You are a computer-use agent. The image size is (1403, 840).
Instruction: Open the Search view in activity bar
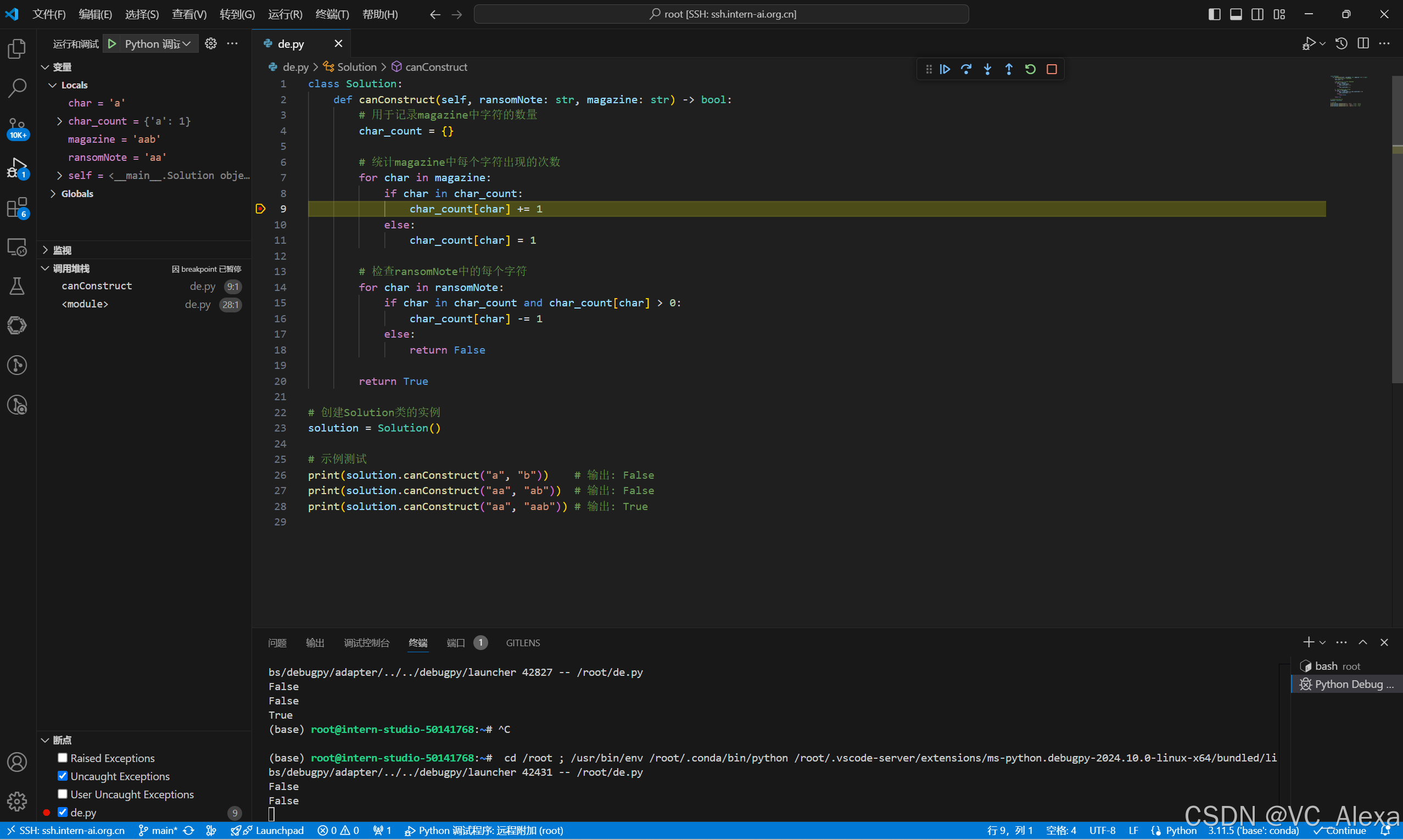(17, 88)
